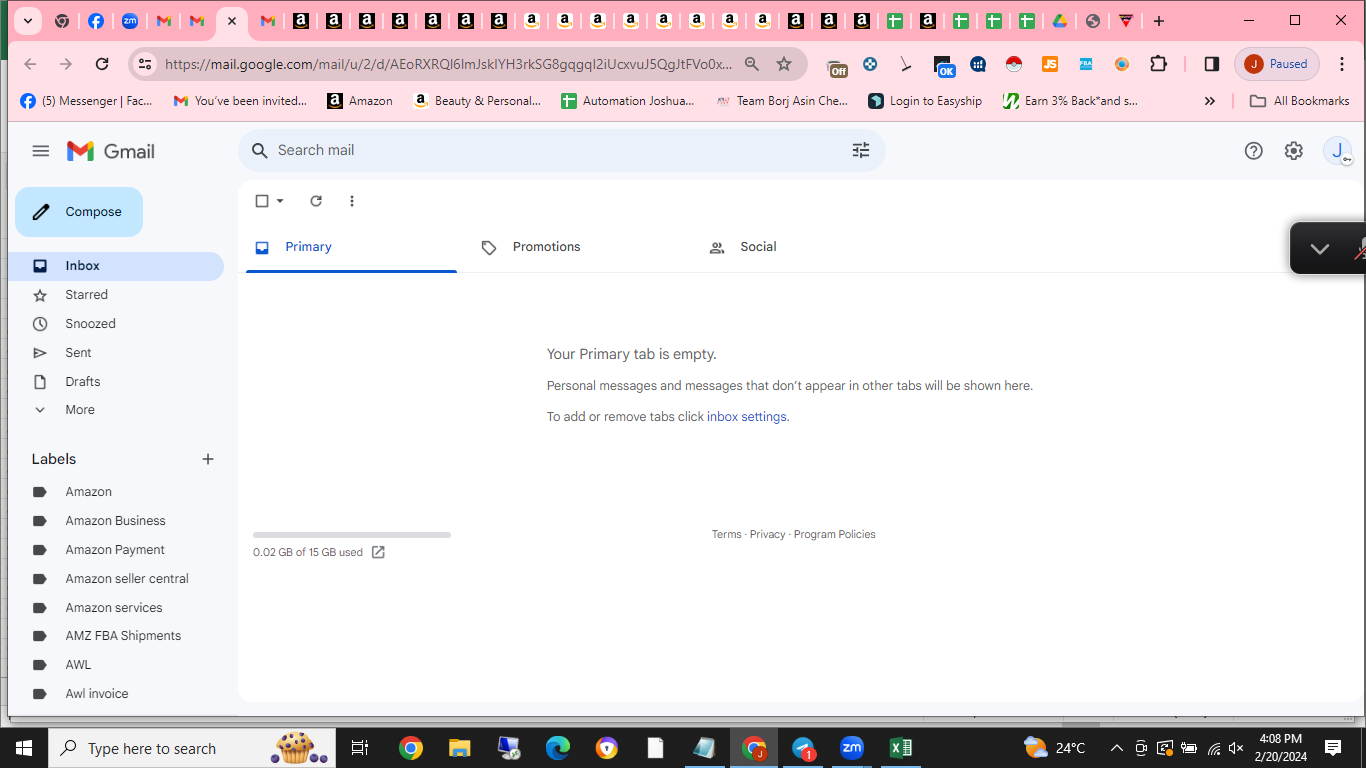Show search options filter icon
The height and width of the screenshot is (768, 1366).
(x=861, y=150)
